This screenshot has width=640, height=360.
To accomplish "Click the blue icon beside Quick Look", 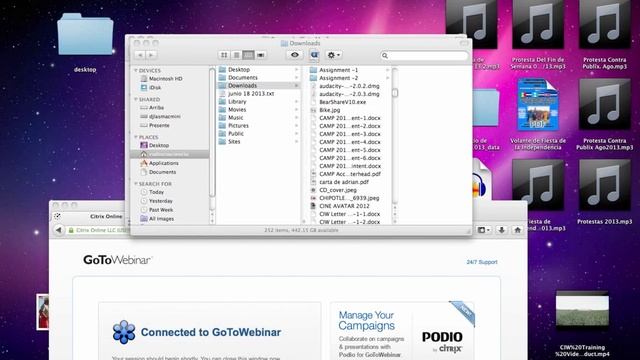I will pos(314,55).
